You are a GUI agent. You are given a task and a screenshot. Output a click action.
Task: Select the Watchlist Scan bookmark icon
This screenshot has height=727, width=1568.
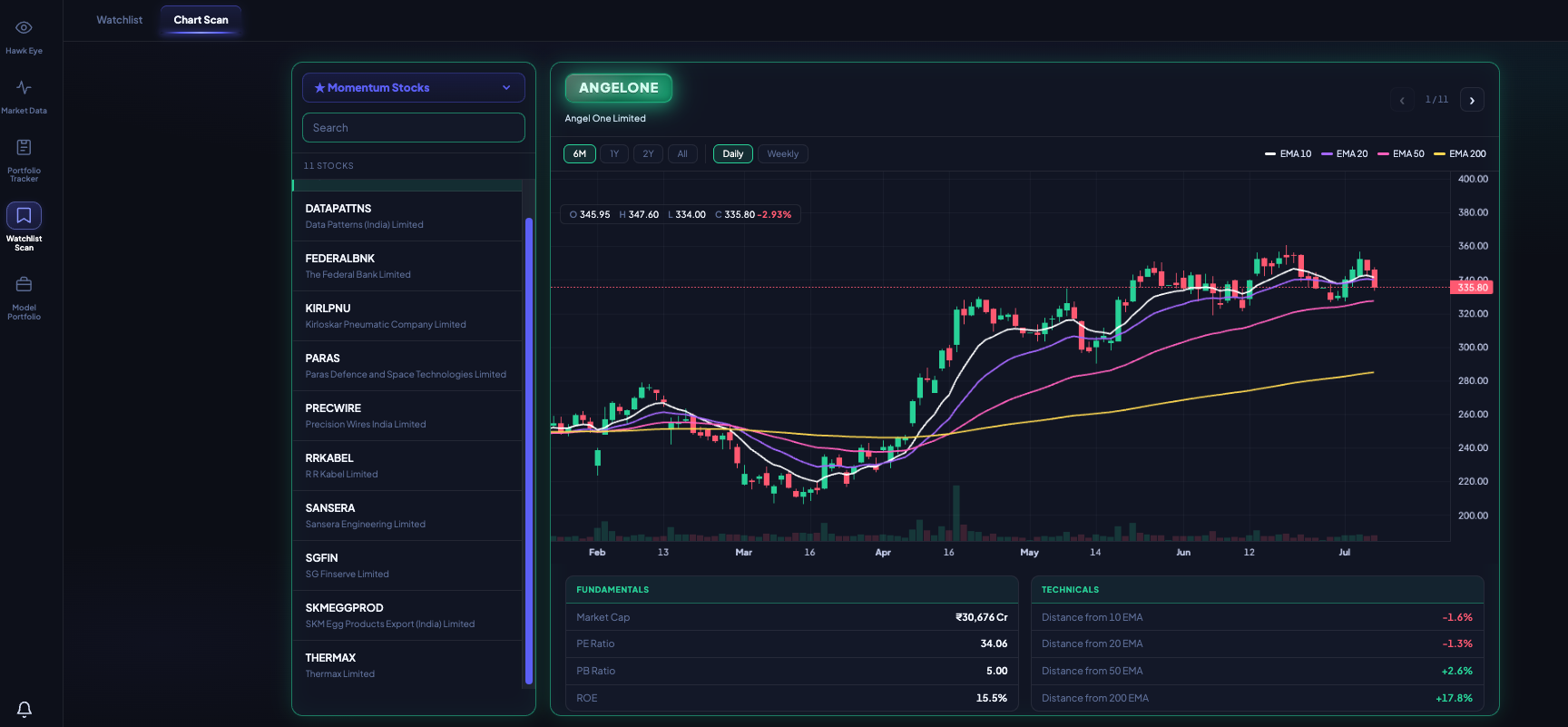[x=24, y=216]
